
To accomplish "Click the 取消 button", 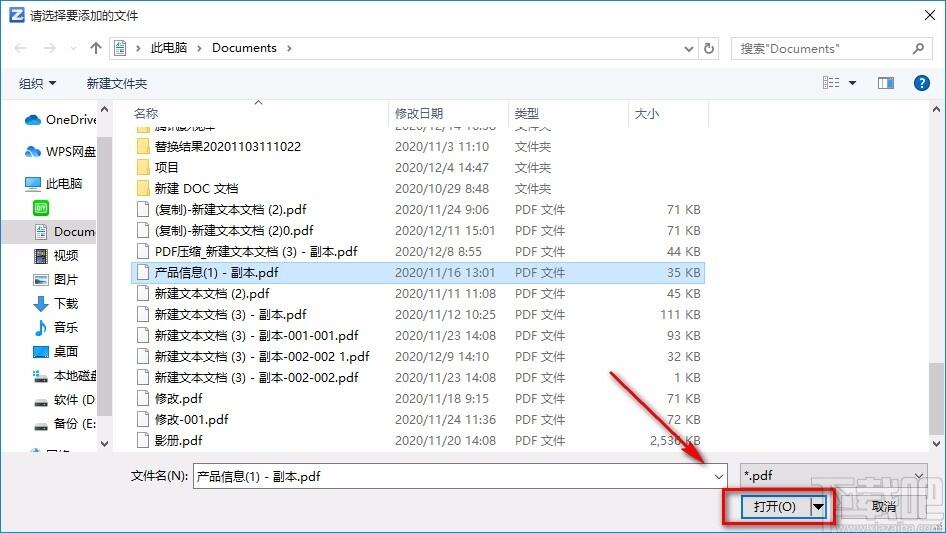I will (884, 507).
